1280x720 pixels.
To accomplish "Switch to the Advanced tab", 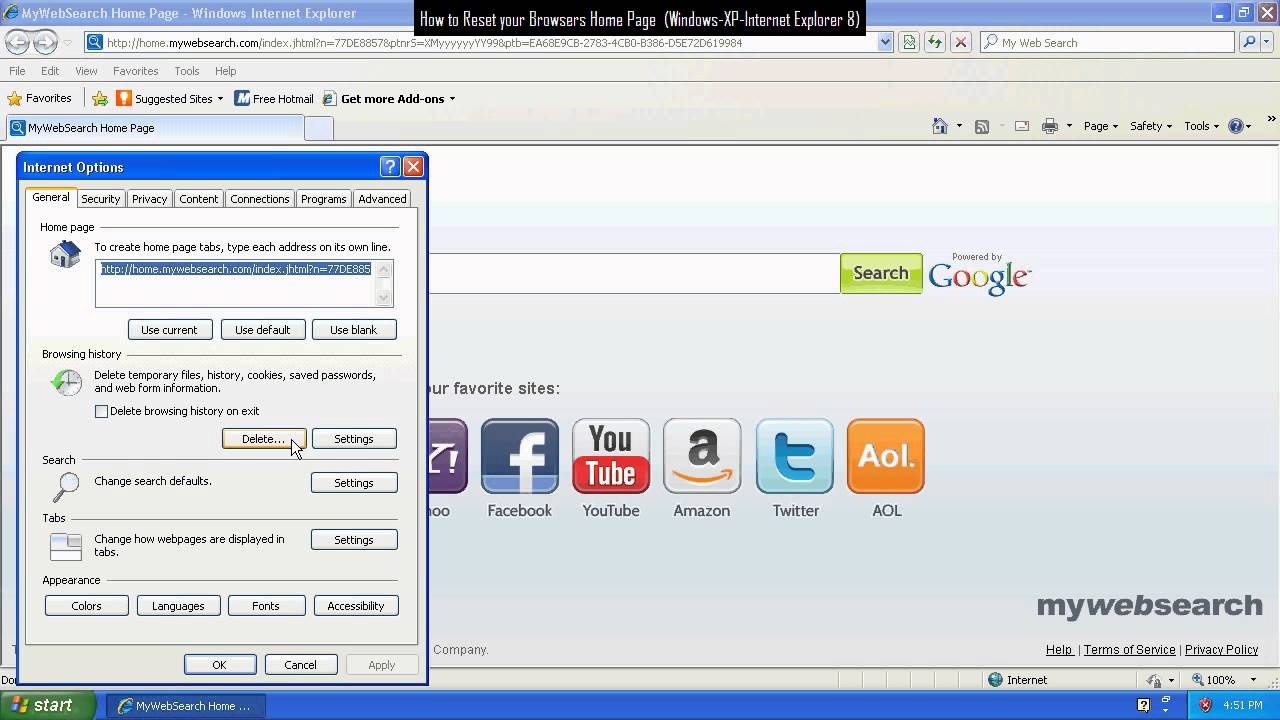I will coord(382,199).
